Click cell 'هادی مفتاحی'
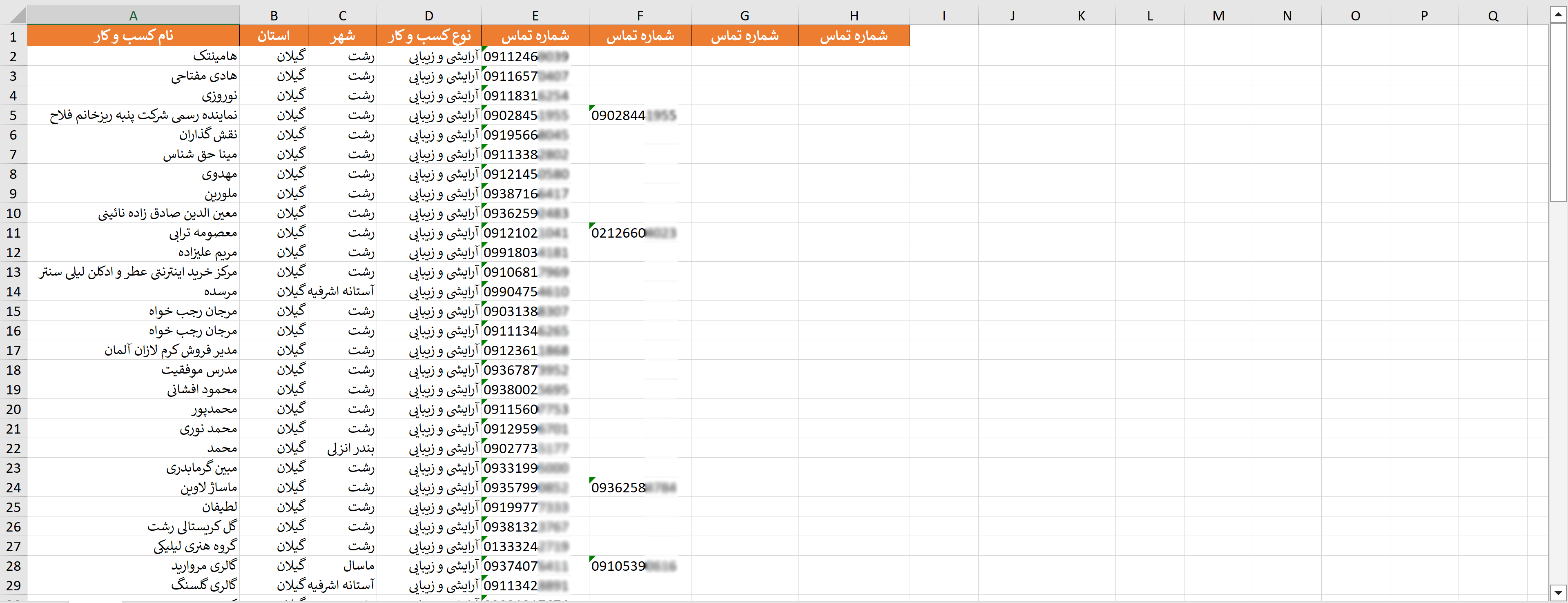Viewport: 1568px width, 603px height. coord(133,76)
